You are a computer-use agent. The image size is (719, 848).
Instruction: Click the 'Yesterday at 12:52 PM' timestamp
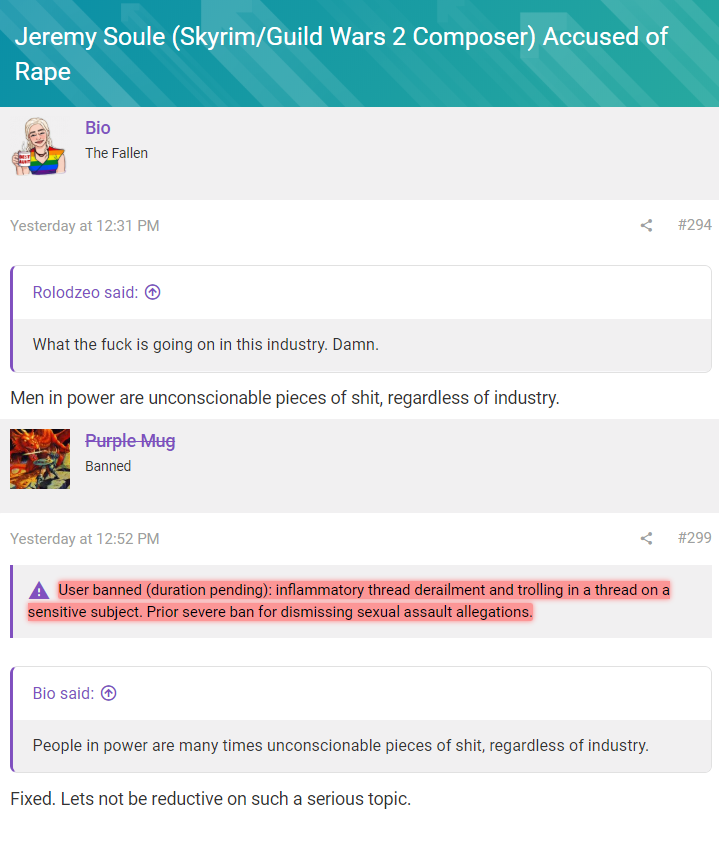coord(85,539)
